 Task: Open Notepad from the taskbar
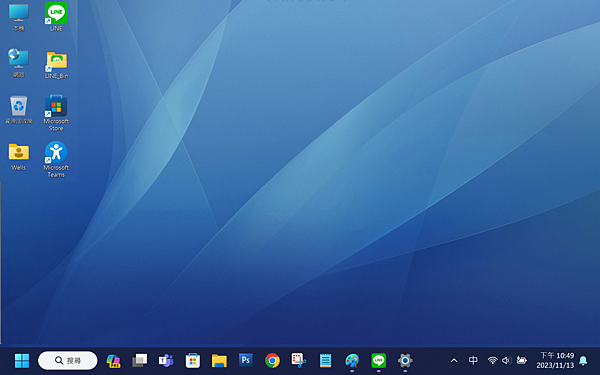pyautogui.click(x=325, y=360)
